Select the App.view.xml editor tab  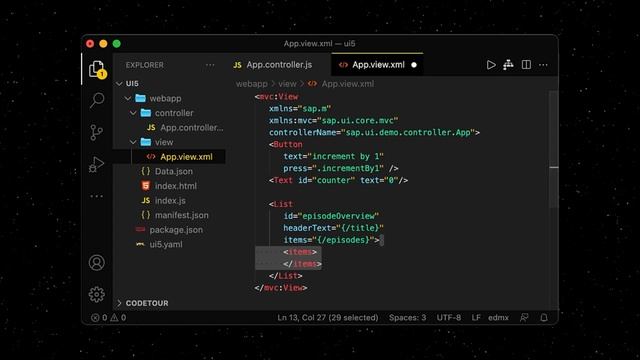point(377,65)
